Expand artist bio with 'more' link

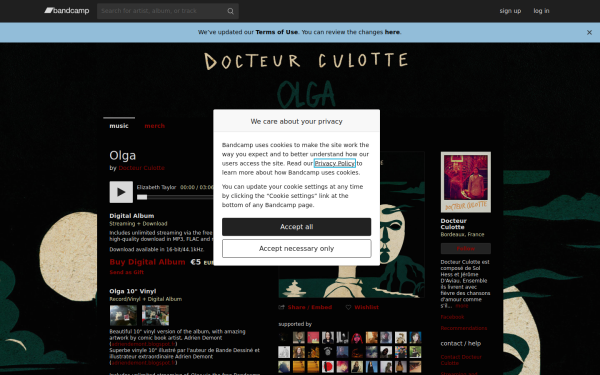pos(462,306)
